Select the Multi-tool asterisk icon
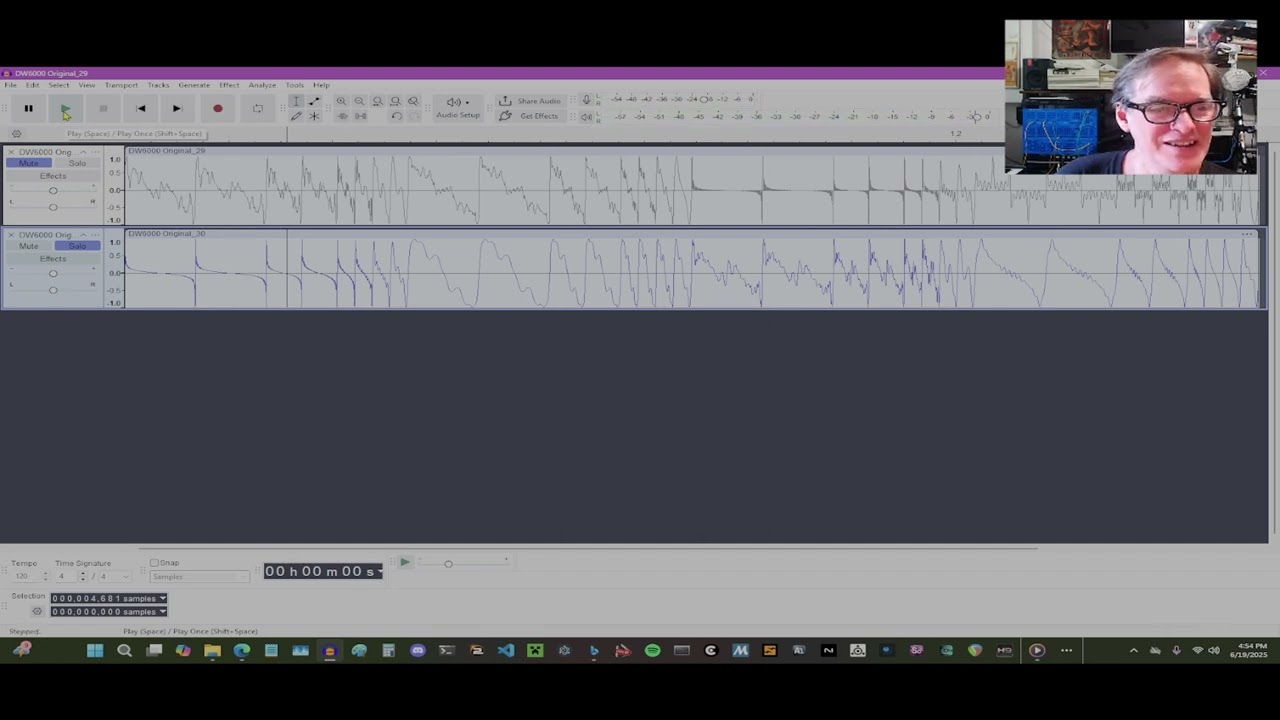This screenshot has height=720, width=1280. (314, 116)
